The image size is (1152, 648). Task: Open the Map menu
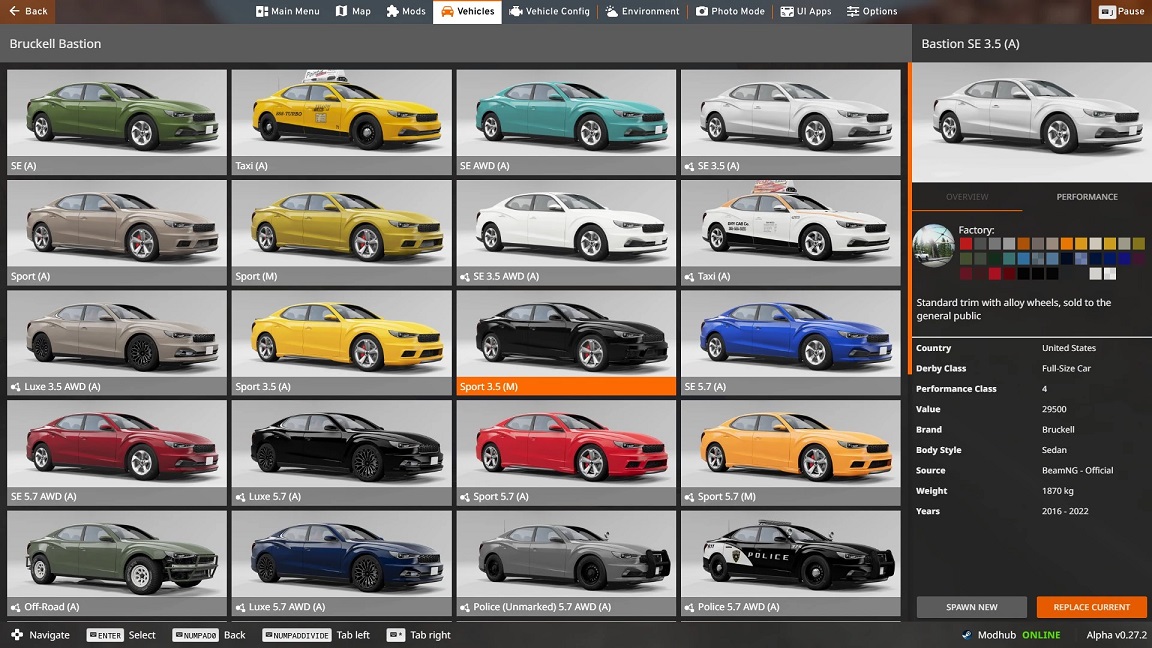click(x=352, y=11)
